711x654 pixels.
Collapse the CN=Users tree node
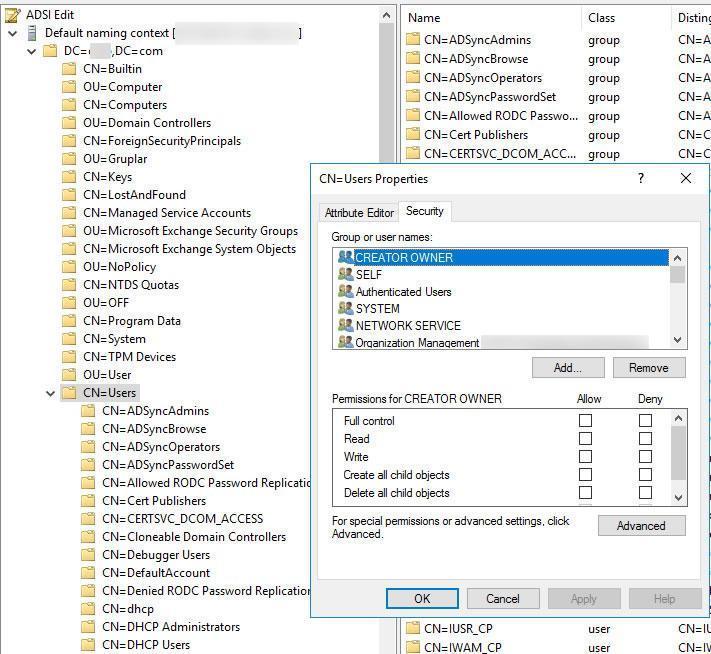50,393
